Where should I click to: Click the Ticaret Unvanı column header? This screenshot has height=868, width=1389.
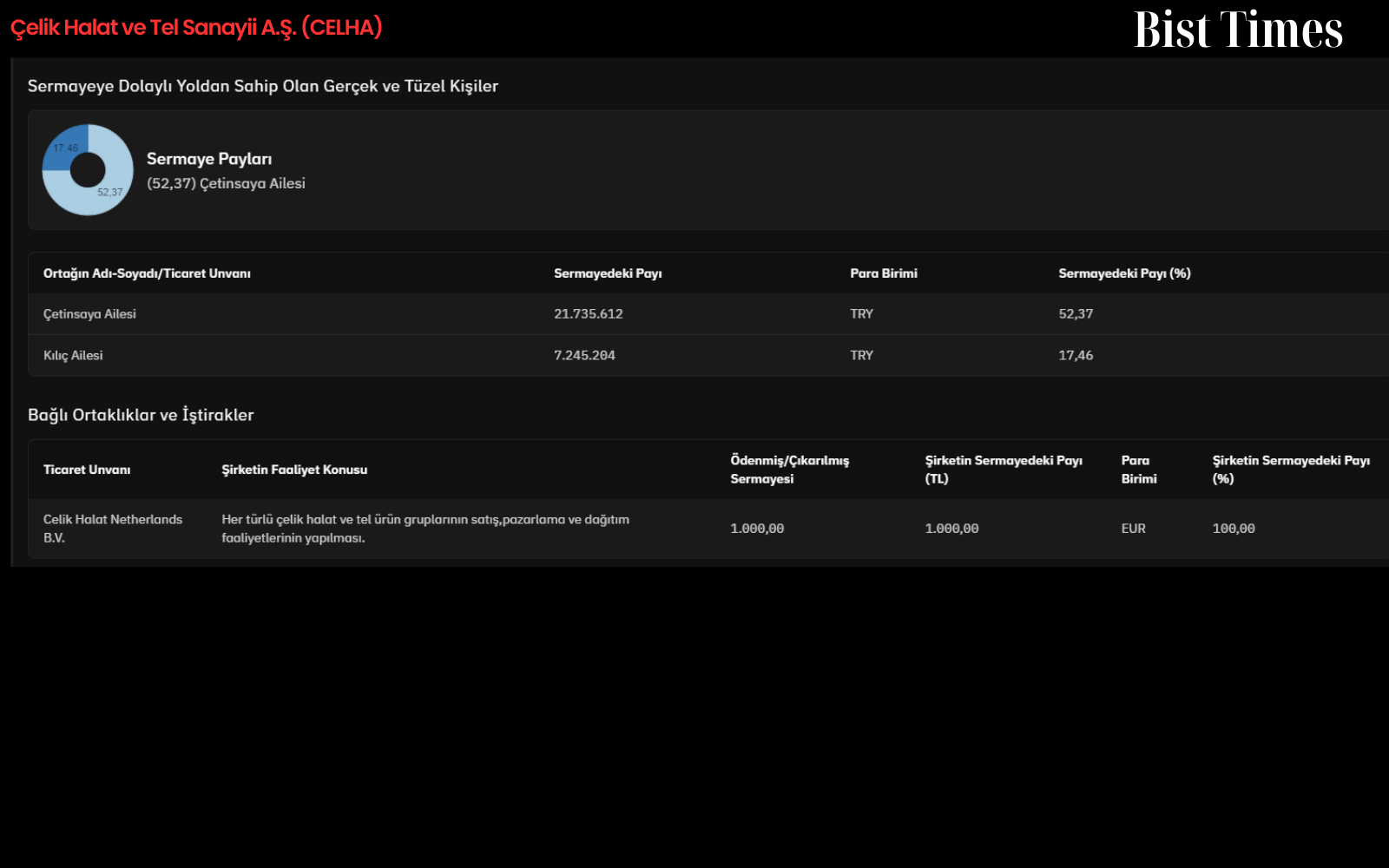click(x=87, y=470)
